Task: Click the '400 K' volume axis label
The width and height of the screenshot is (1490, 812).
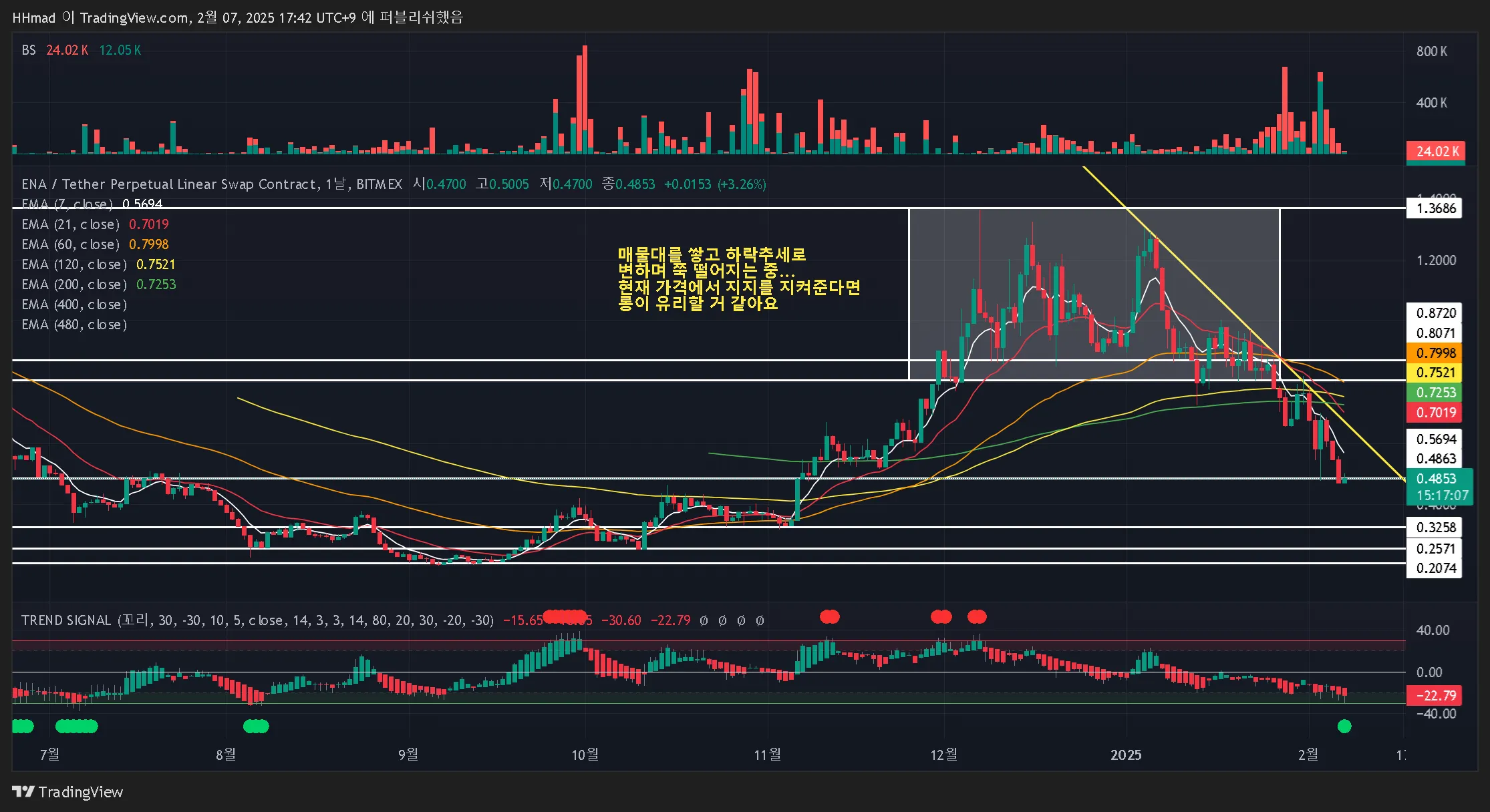Action: click(x=1432, y=103)
